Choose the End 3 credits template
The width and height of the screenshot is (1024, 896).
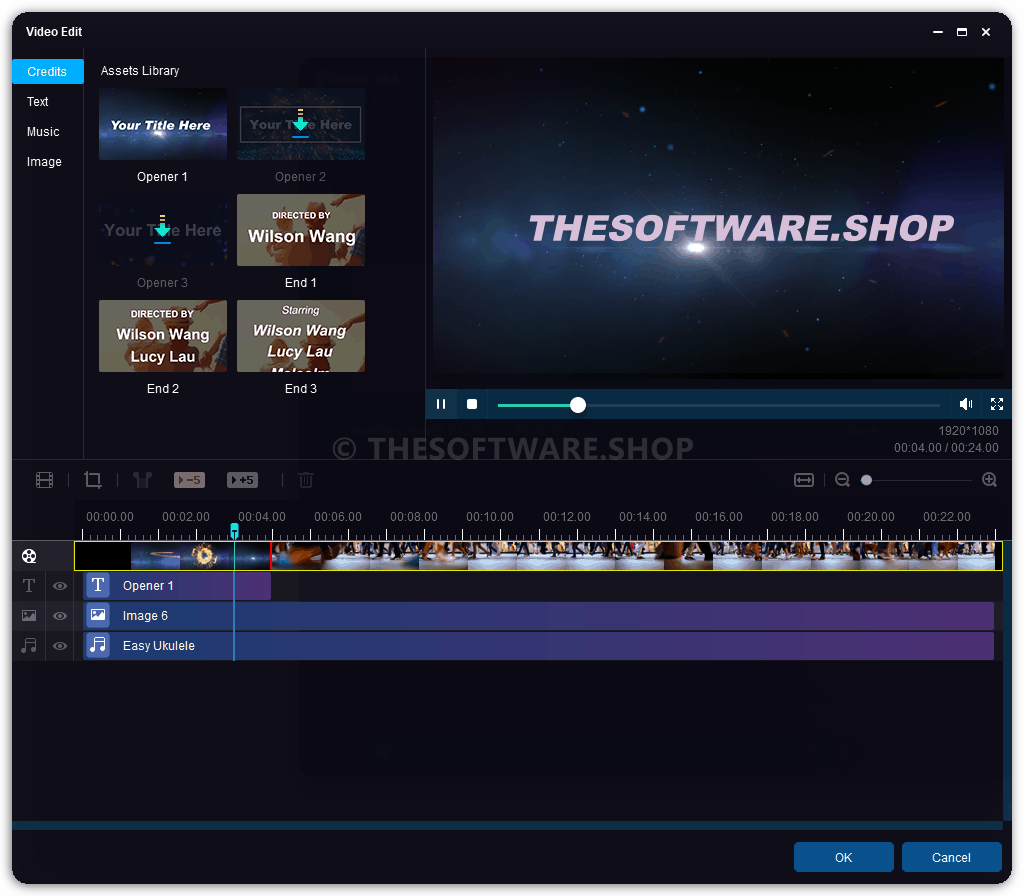click(x=300, y=336)
